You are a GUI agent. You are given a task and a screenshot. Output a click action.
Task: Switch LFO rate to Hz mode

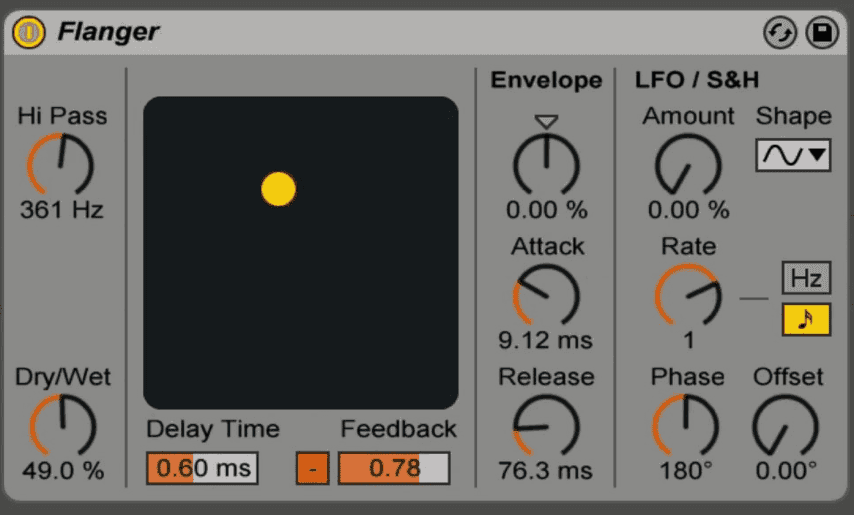point(806,278)
